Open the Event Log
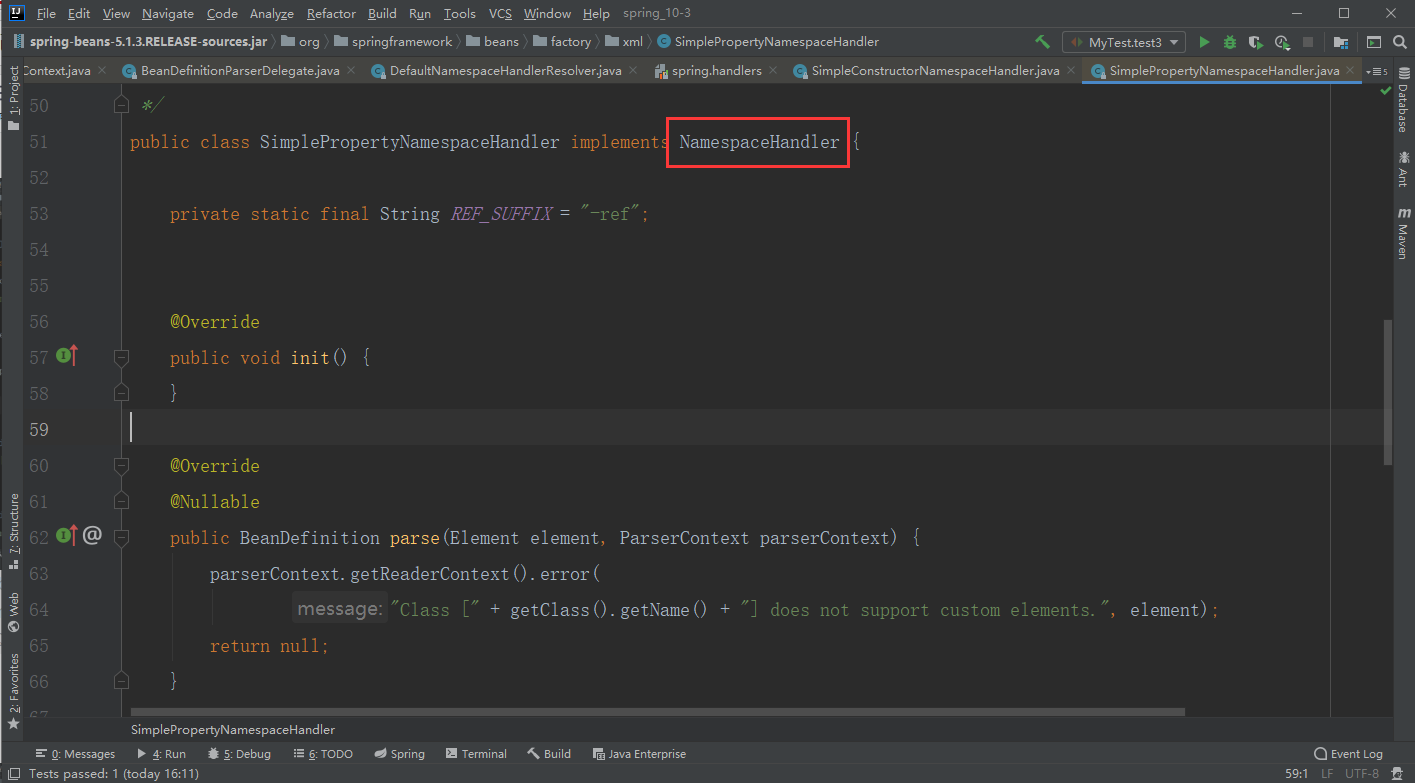The width and height of the screenshot is (1415, 783). (1348, 754)
